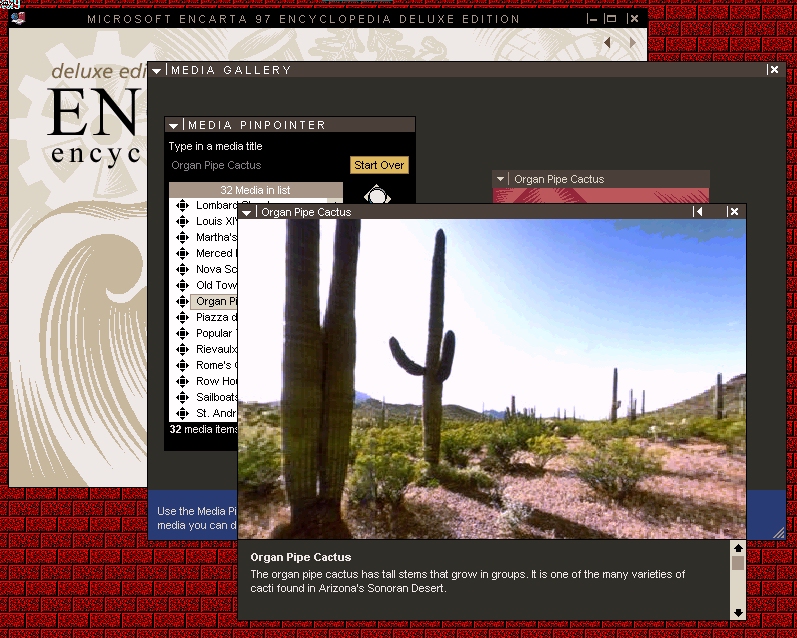
Task: Close the Organ Pipe Cactus viewer window
Action: coord(734,212)
